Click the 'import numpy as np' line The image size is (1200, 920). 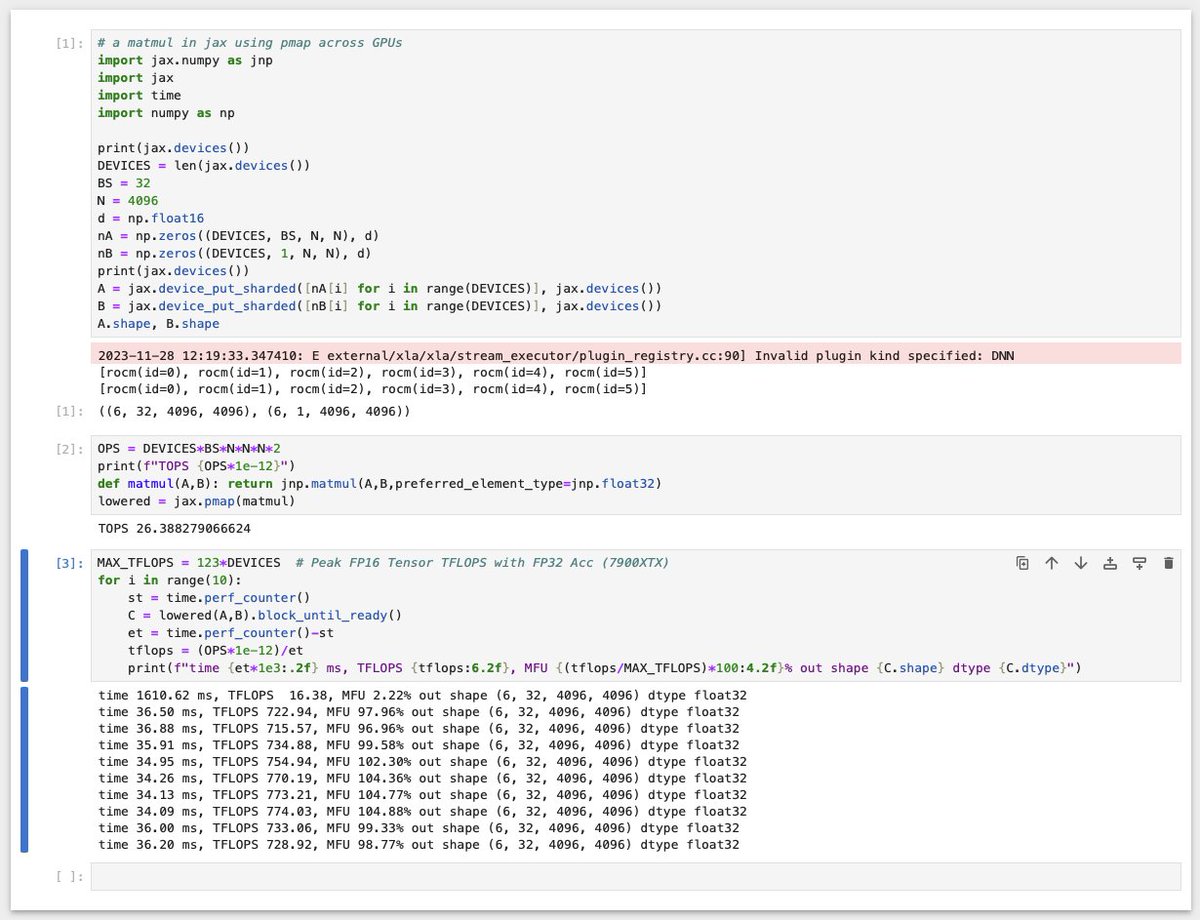point(165,113)
